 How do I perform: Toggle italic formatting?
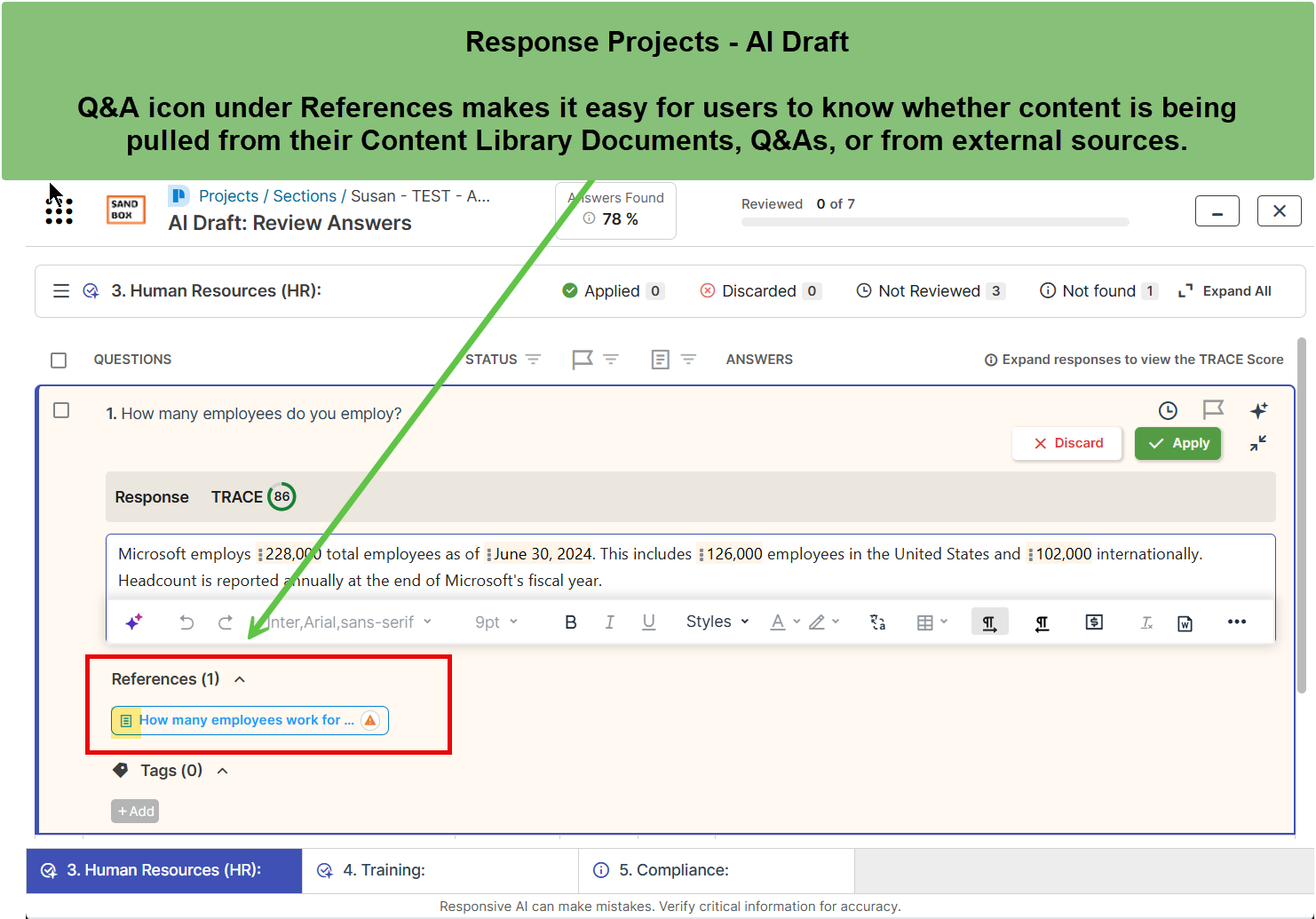coord(610,622)
